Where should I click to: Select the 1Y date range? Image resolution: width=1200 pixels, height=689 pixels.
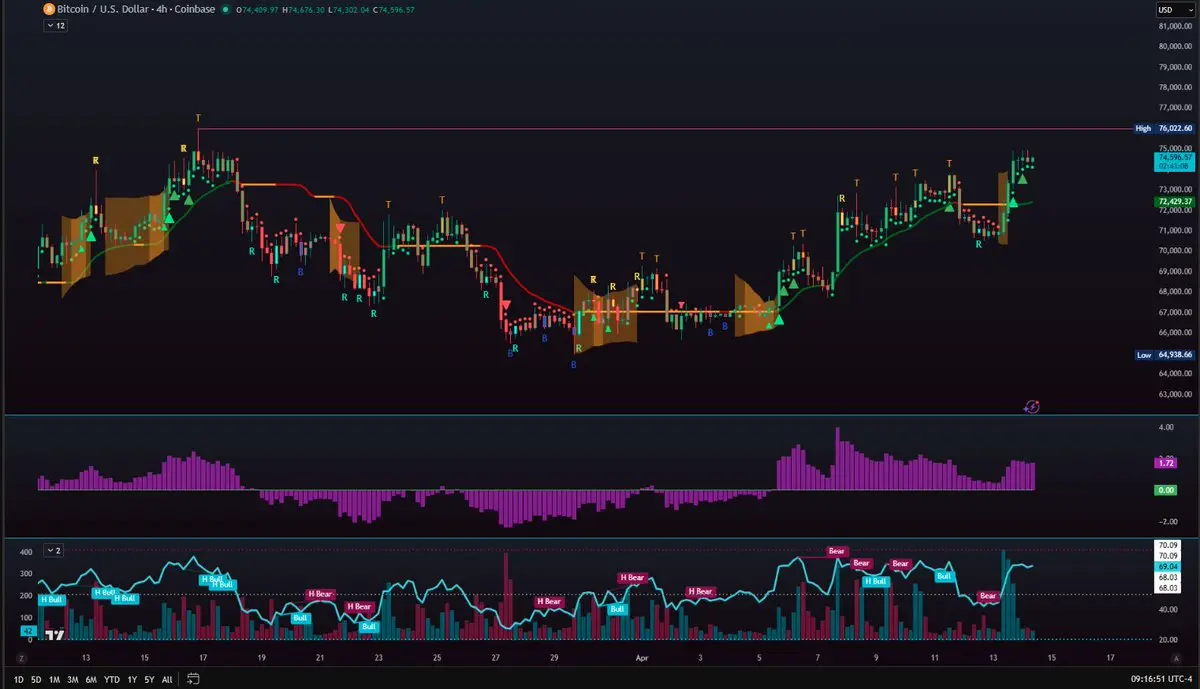point(132,679)
